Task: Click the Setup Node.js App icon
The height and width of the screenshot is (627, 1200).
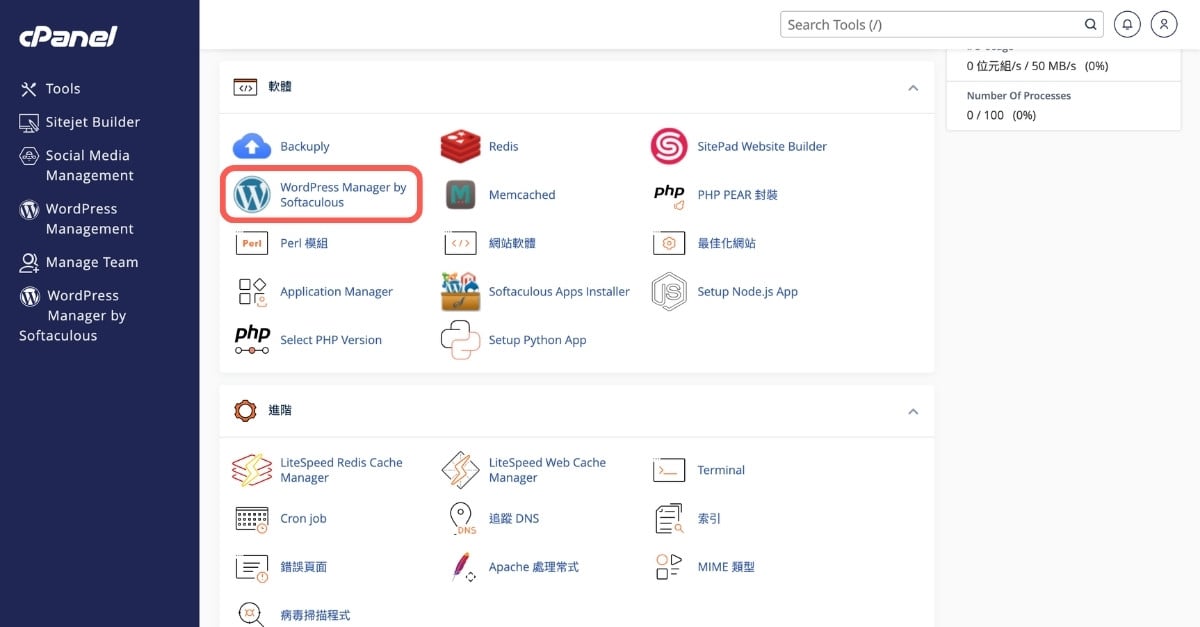Action: pos(669,291)
